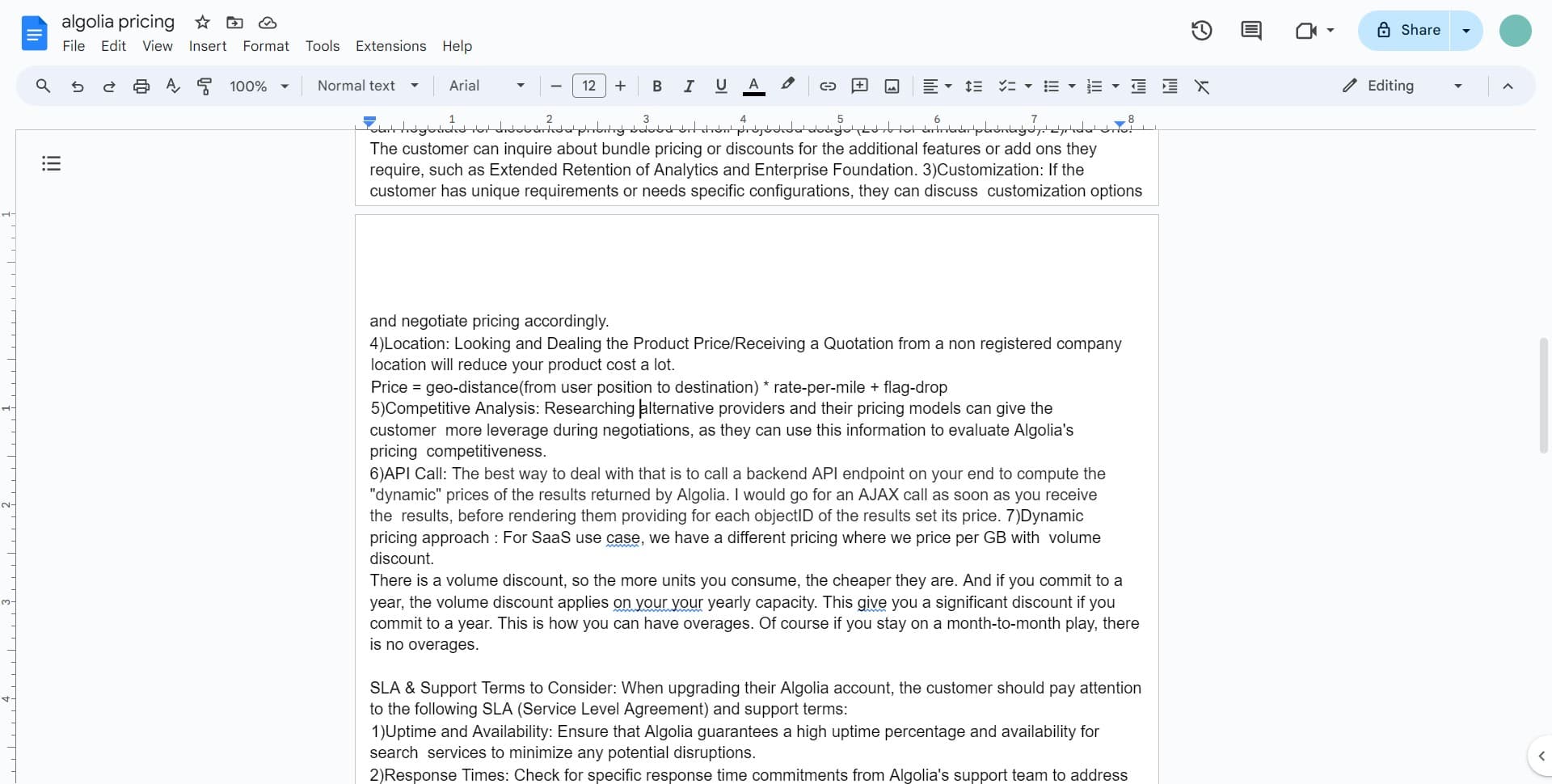Open the text color picker
1552x784 pixels.
[753, 86]
